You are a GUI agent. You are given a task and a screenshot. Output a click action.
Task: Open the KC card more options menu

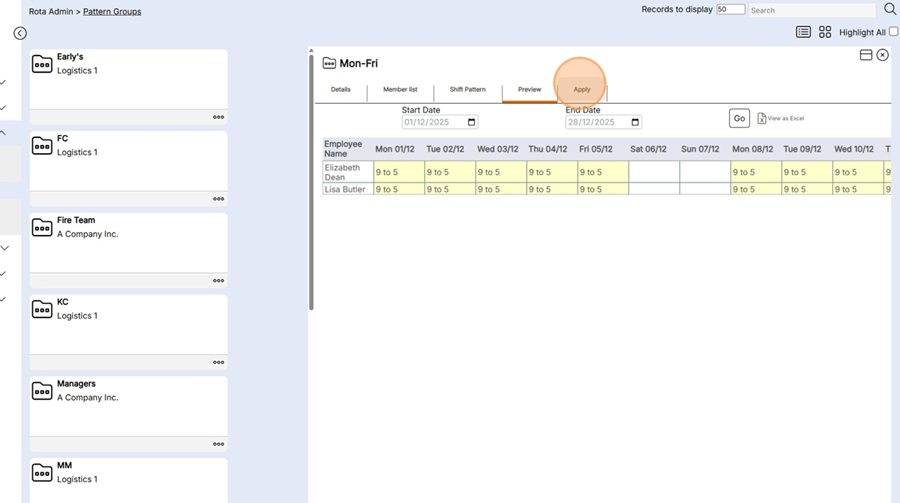coord(219,362)
